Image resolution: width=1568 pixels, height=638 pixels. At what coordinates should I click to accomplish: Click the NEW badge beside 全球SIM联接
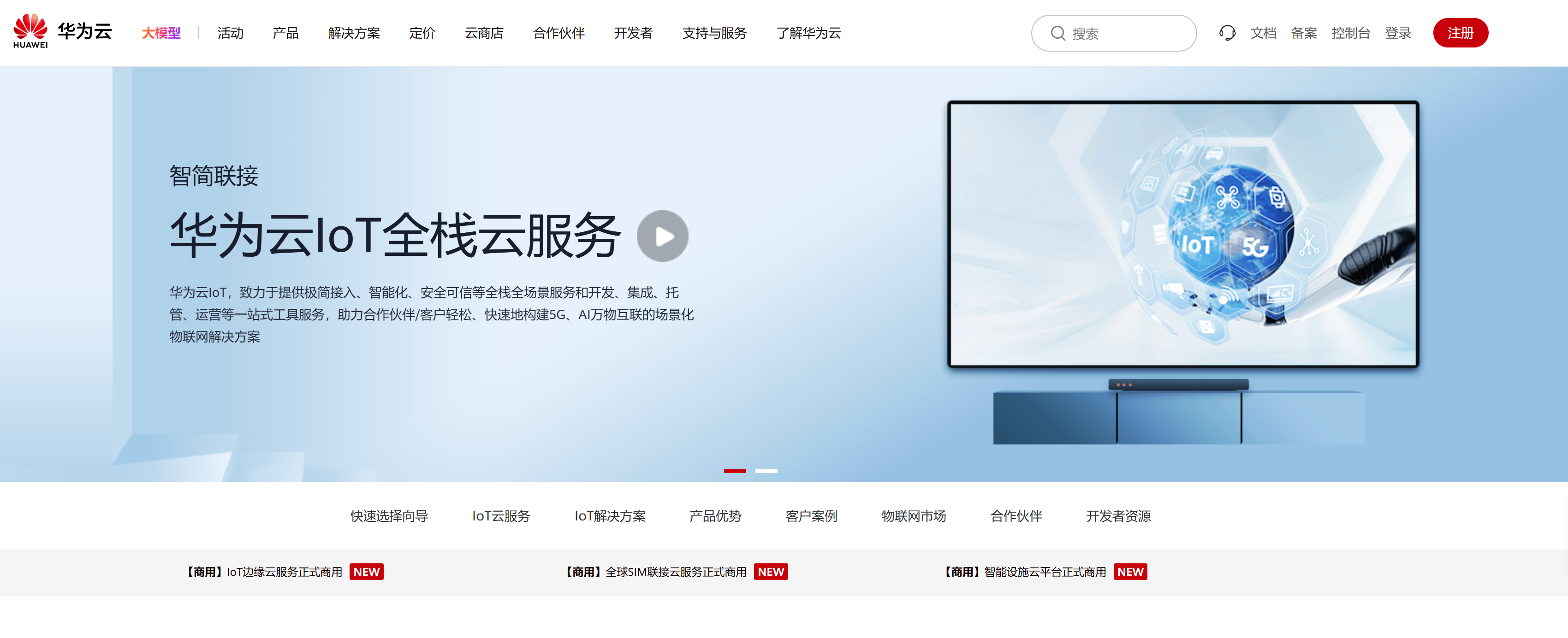pyautogui.click(x=770, y=572)
